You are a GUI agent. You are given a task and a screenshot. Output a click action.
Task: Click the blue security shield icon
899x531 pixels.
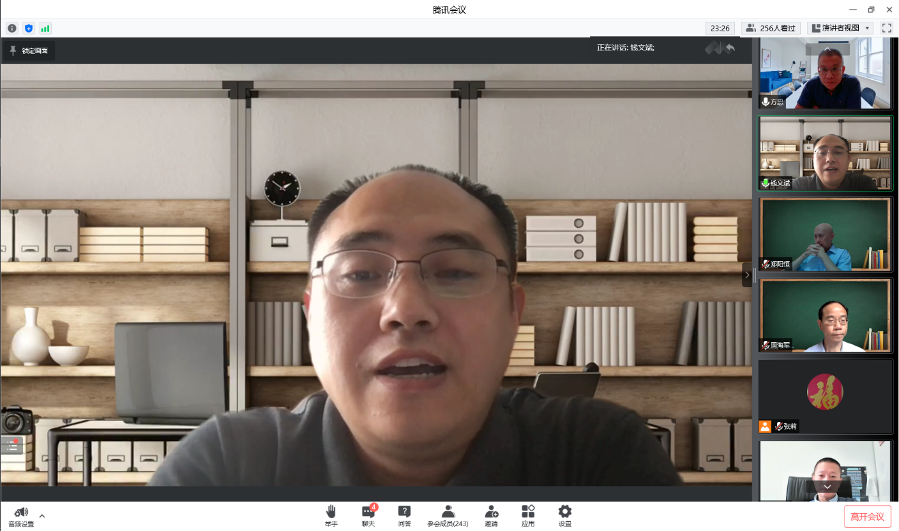28,28
